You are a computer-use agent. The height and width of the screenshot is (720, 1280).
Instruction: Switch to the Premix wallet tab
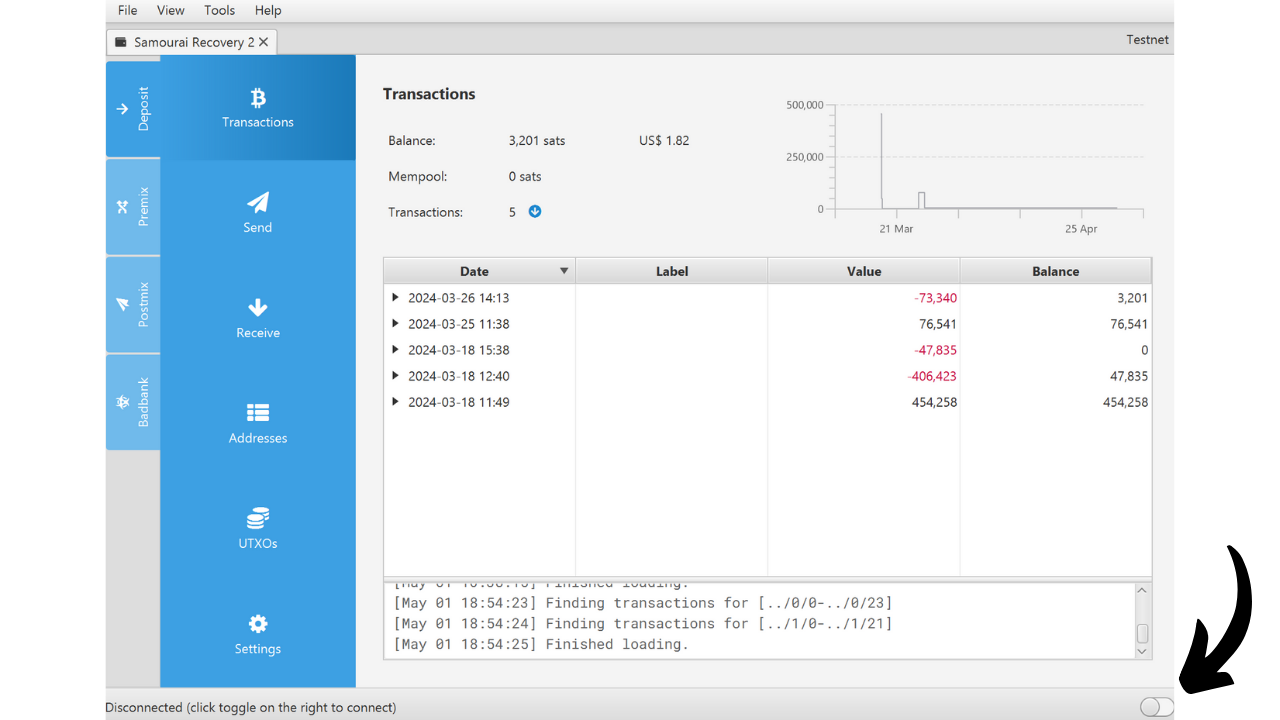[133, 207]
